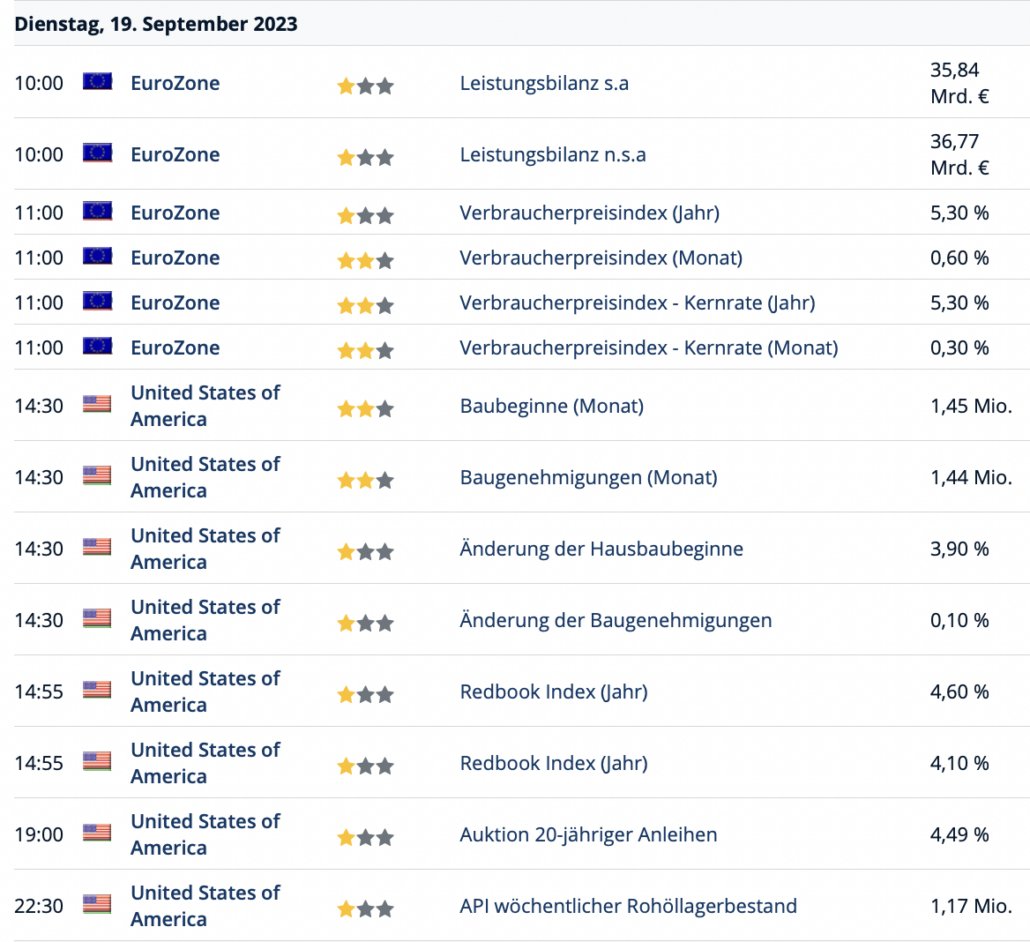Click the star rating for Baugenehmigungen (Monat)
This screenshot has height=942, width=1030.
click(365, 481)
